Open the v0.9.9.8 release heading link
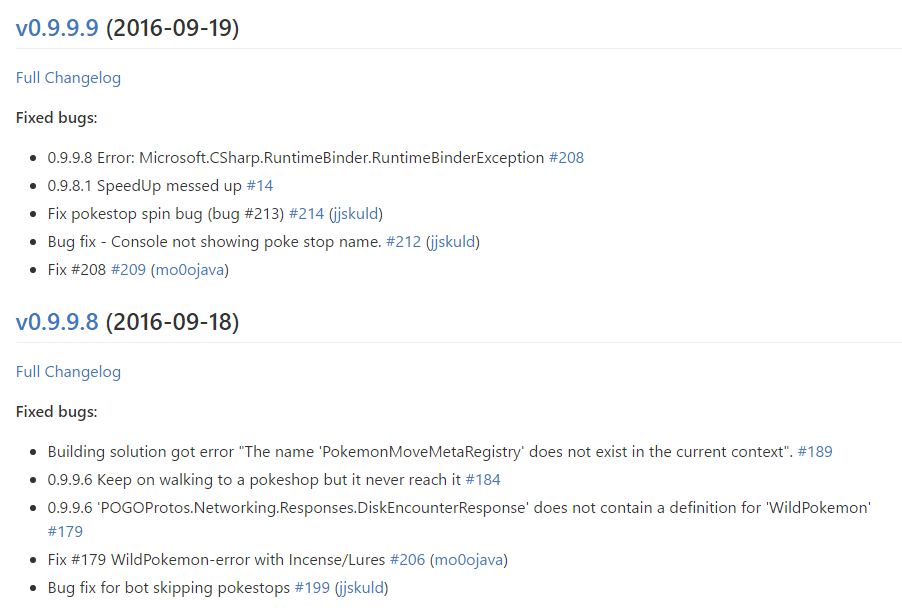Image resolution: width=902 pixels, height=610 pixels. [57, 322]
